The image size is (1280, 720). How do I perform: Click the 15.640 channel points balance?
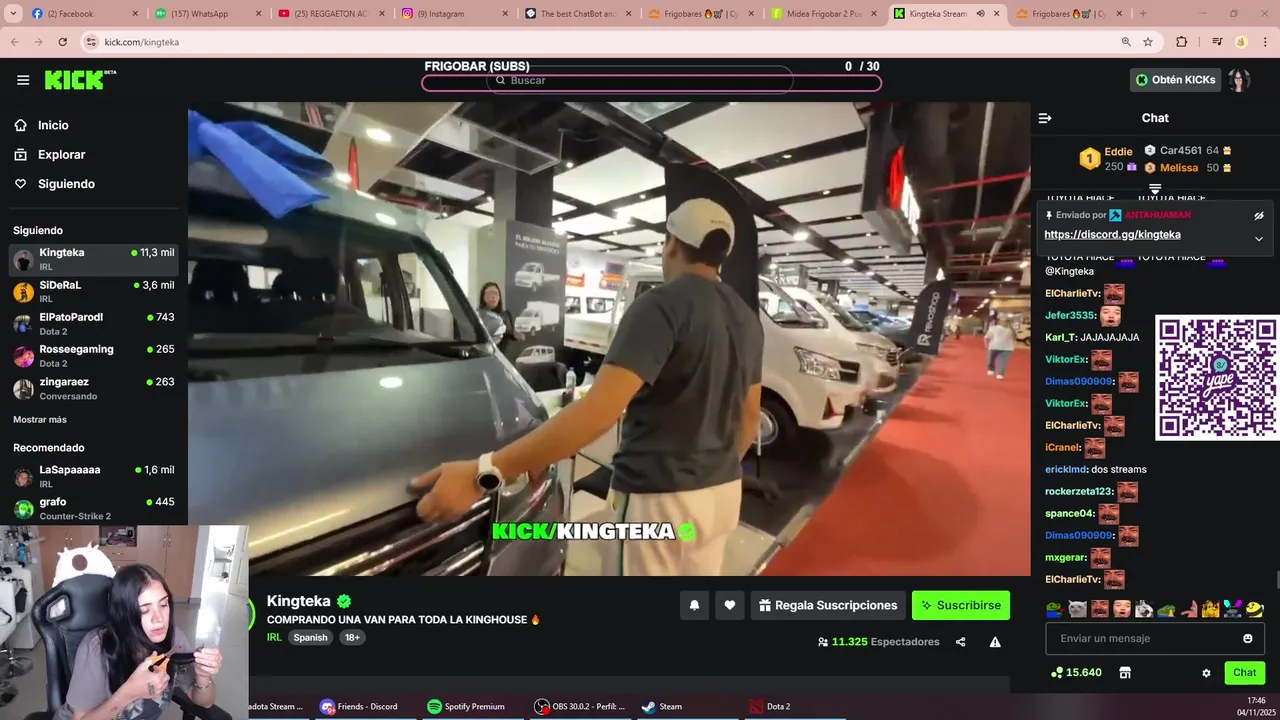point(1076,673)
